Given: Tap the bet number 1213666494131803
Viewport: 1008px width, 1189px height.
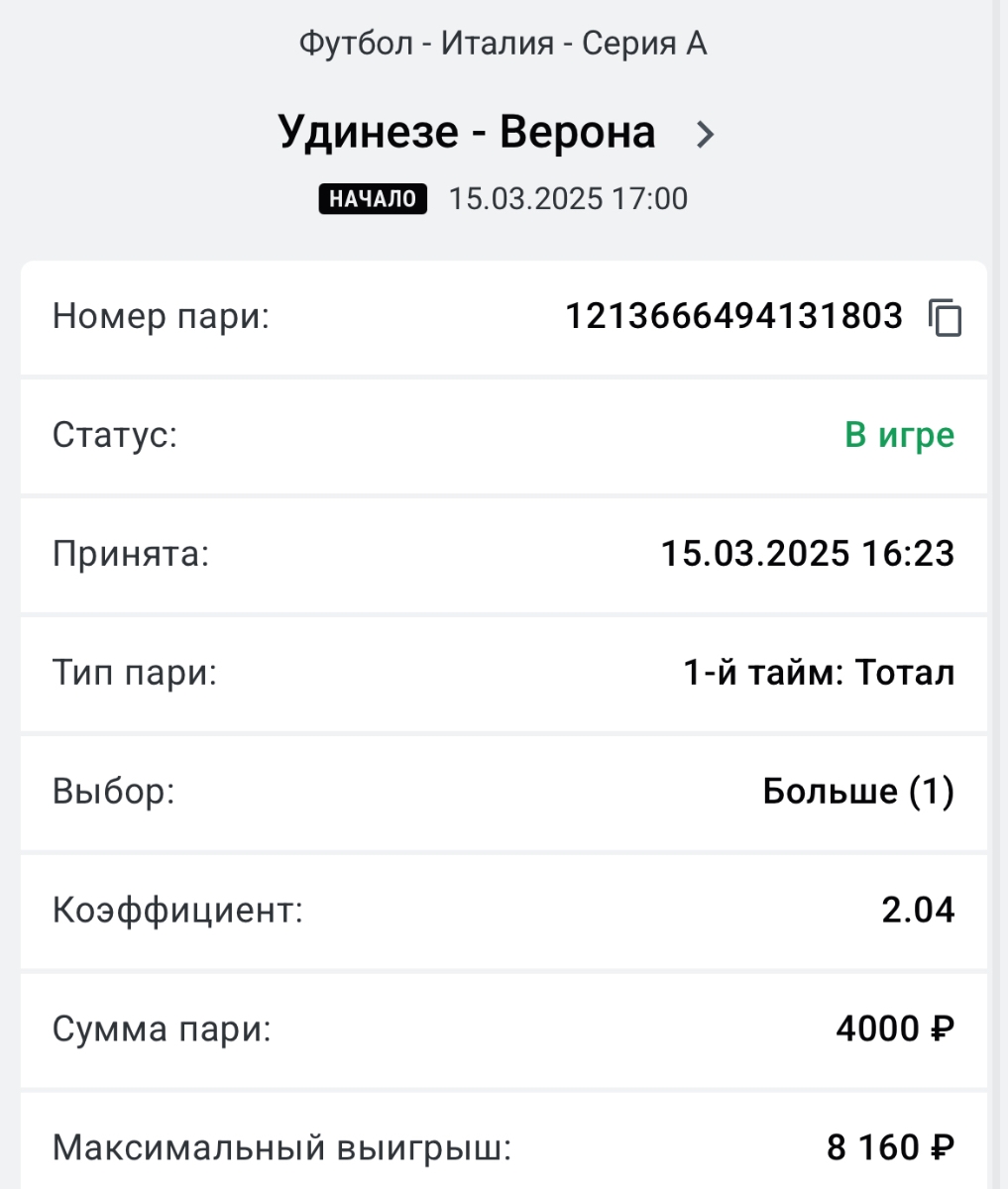Looking at the screenshot, I should tap(734, 317).
